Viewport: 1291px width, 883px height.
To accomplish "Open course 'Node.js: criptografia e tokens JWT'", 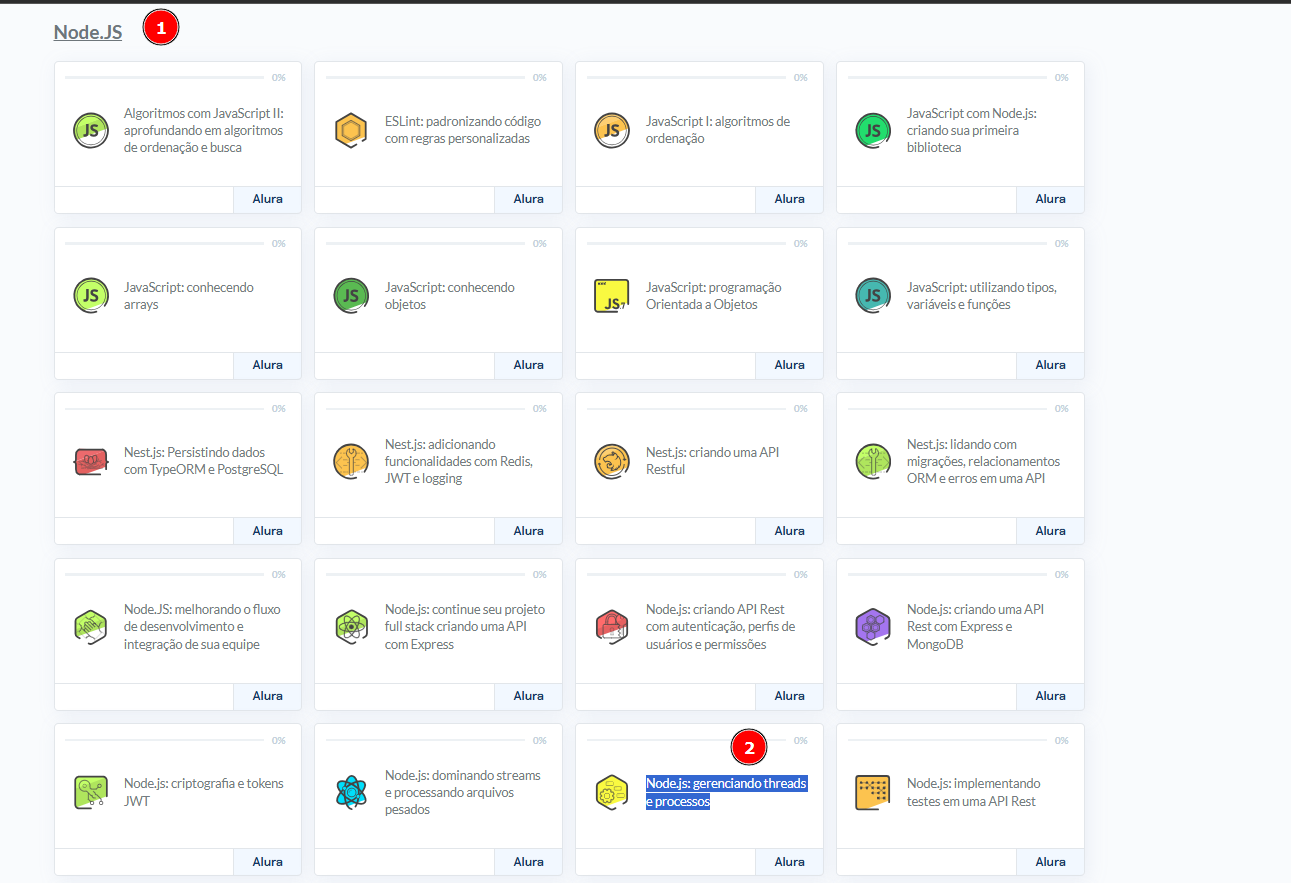I will [x=204, y=792].
